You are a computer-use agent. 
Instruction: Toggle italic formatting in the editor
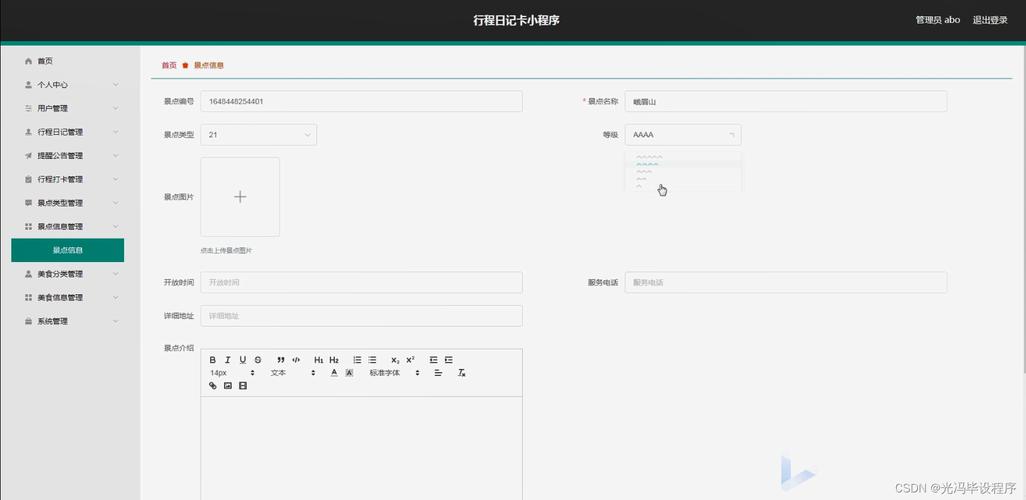[228, 360]
